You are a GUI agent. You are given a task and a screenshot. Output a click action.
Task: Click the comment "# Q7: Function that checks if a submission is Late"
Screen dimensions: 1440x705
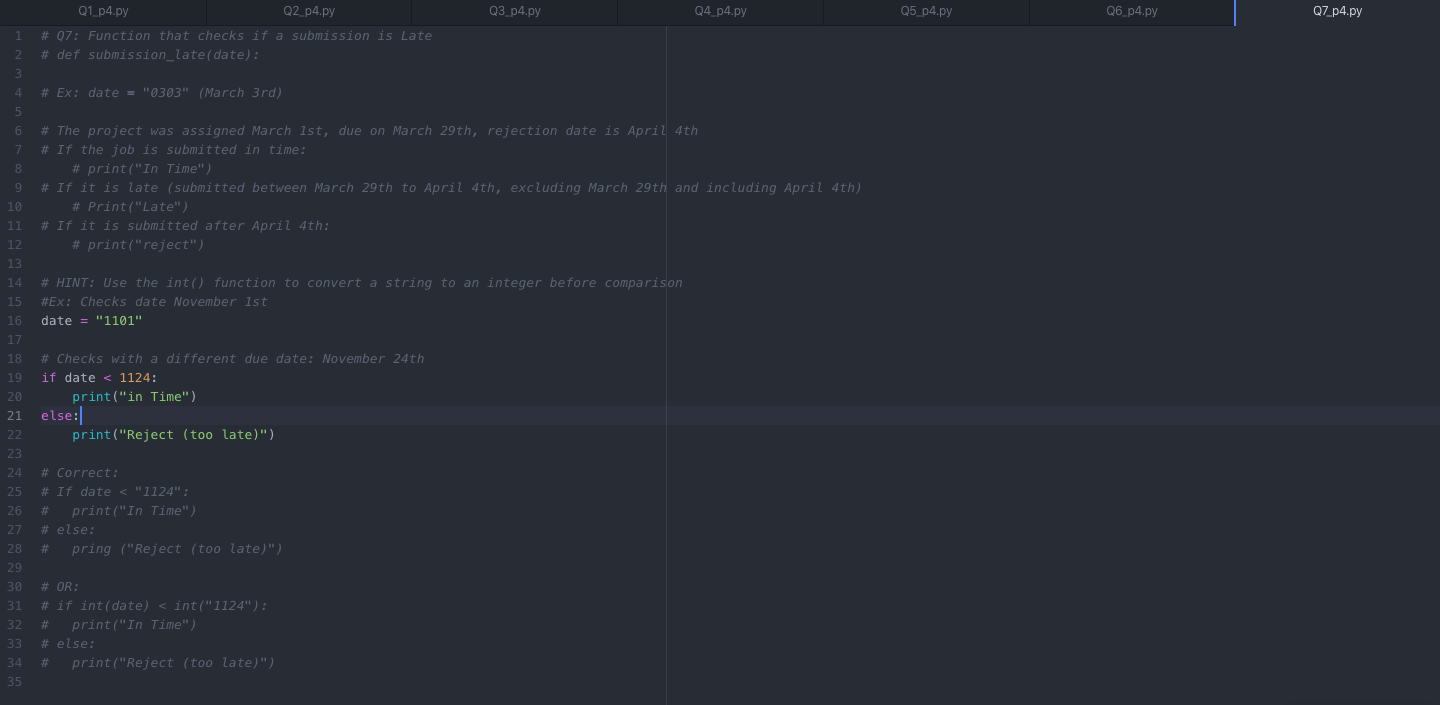236,36
